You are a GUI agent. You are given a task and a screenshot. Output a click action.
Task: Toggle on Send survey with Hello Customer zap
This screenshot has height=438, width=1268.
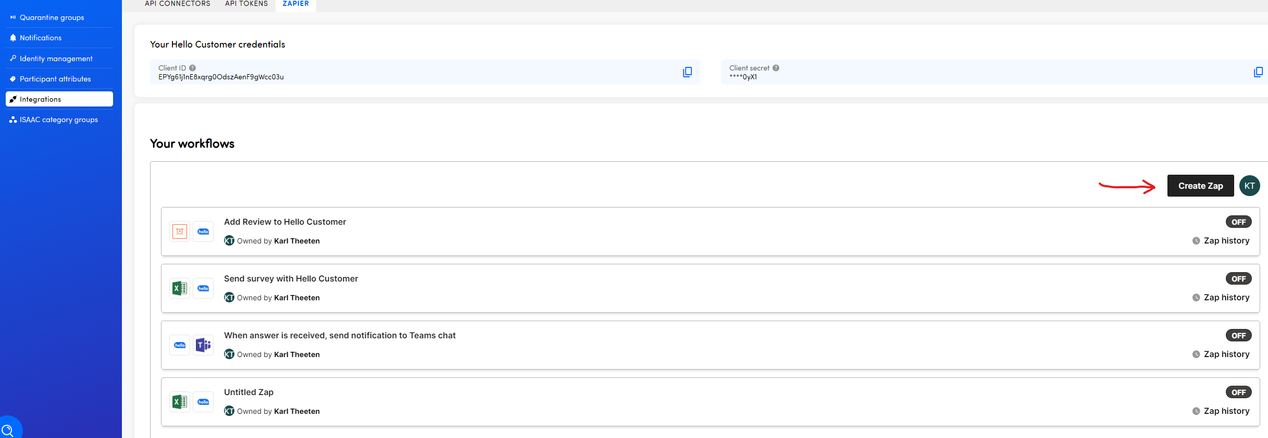tap(1238, 279)
